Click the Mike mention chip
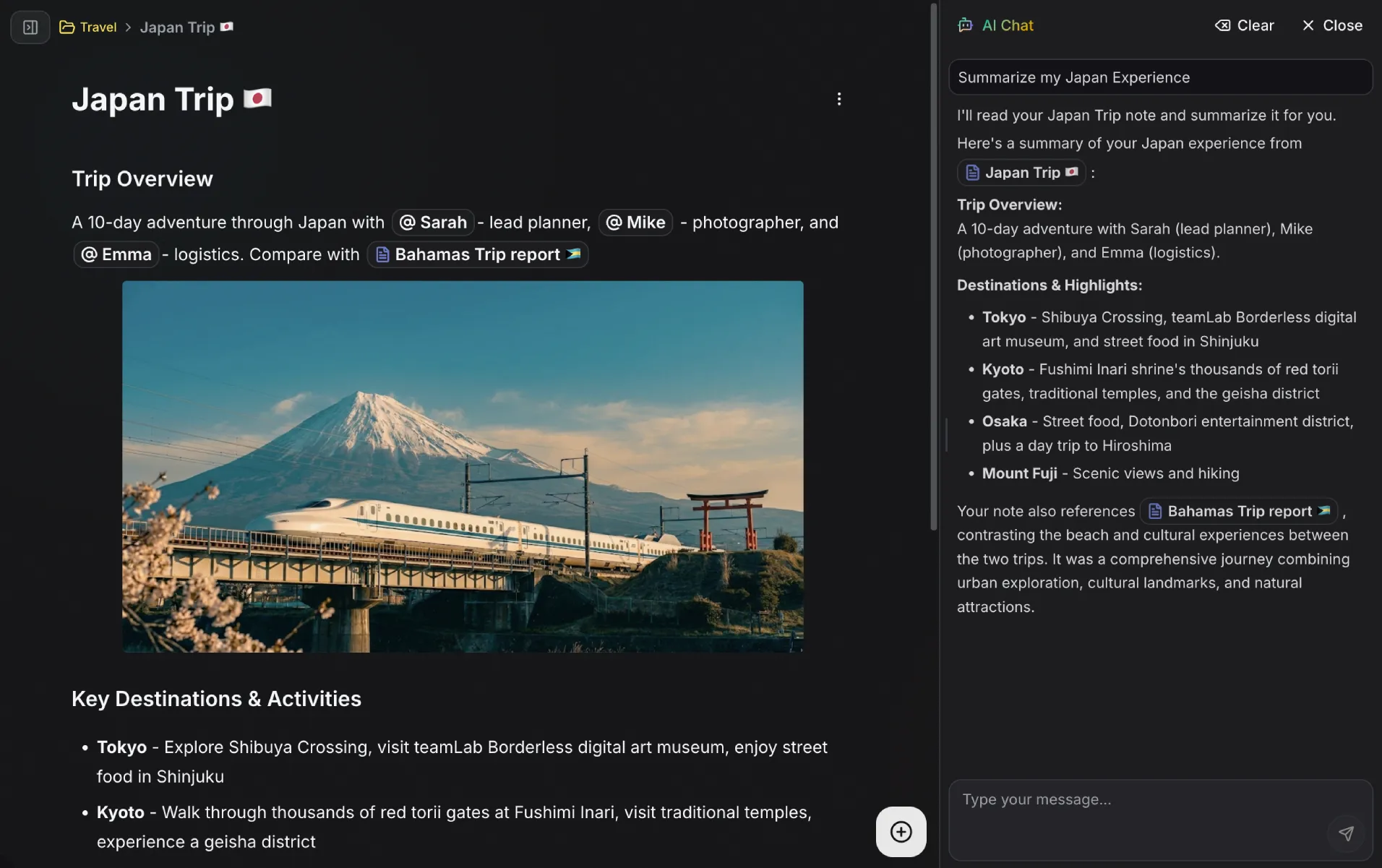This screenshot has width=1382, height=868. pos(635,222)
